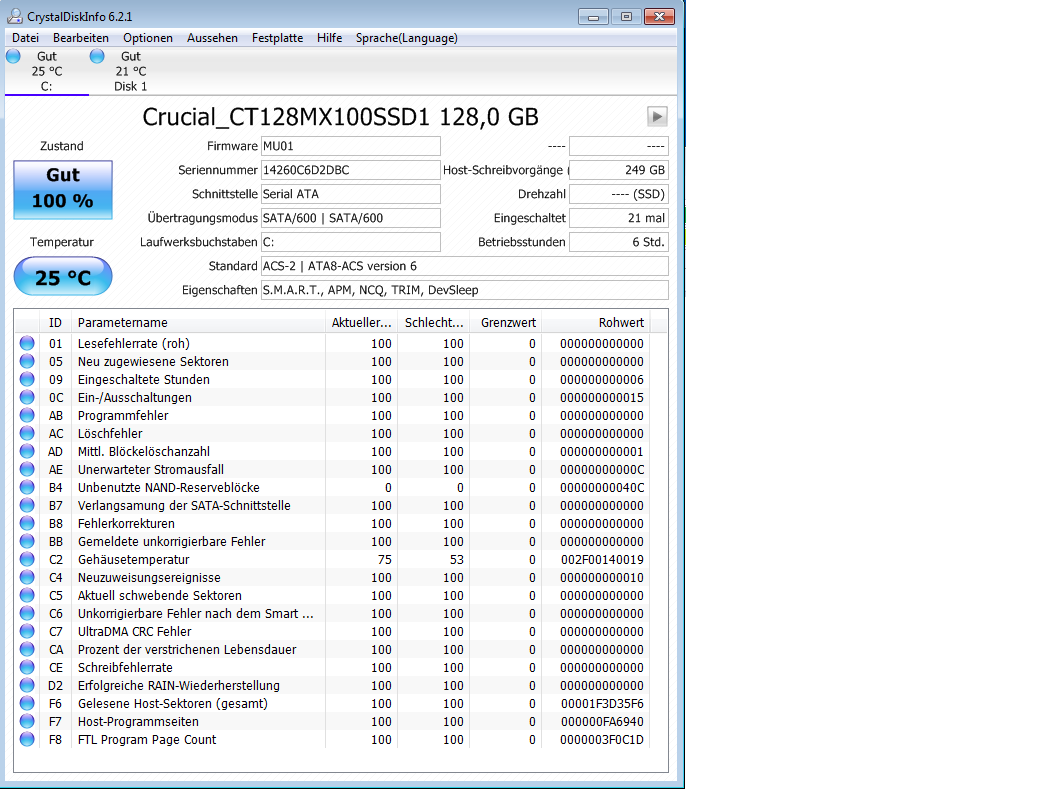The width and height of the screenshot is (1063, 790).
Task: Click status icon of Neu zugewiesene Sektoren
Action: 27,361
